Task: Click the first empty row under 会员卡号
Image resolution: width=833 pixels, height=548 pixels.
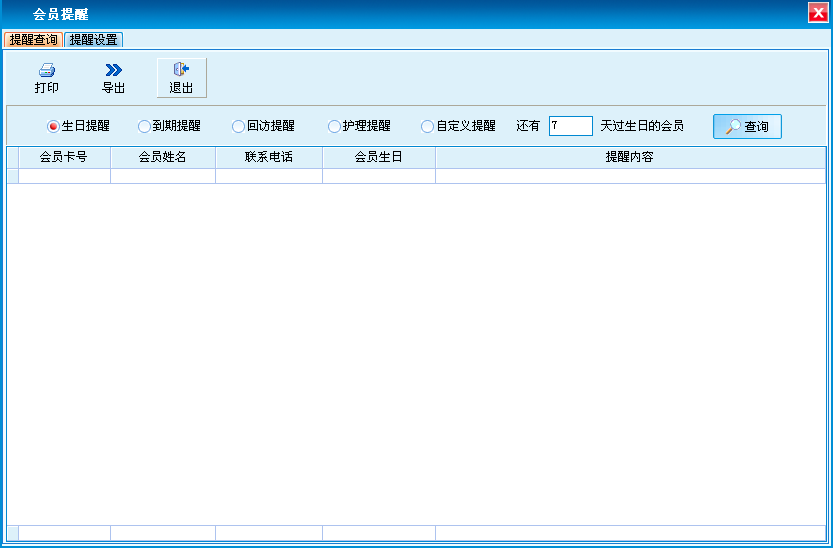Action: click(63, 176)
